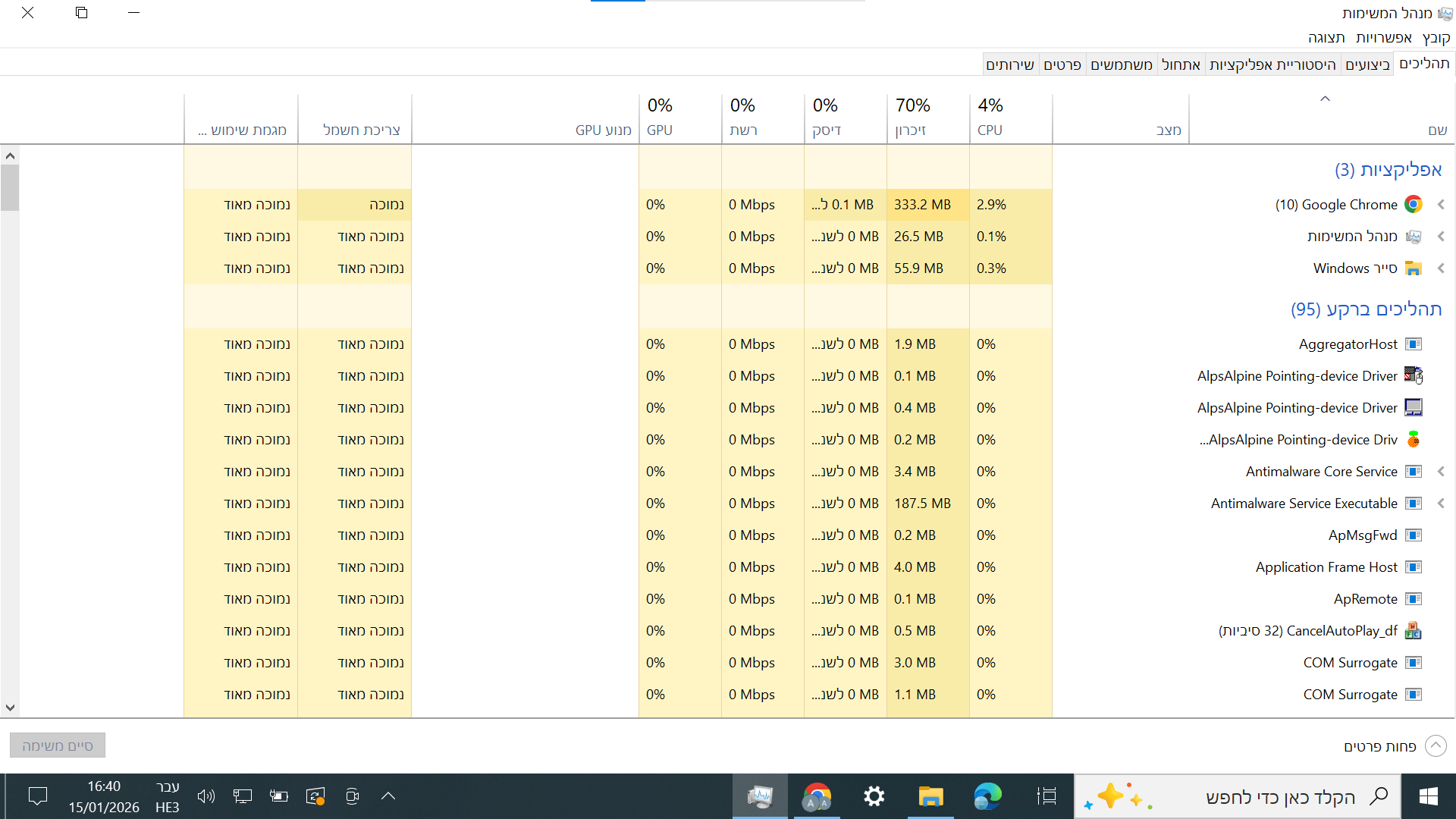Image resolution: width=1456 pixels, height=819 pixels.
Task: Open Settings gear icon on taskbar
Action: [x=874, y=796]
